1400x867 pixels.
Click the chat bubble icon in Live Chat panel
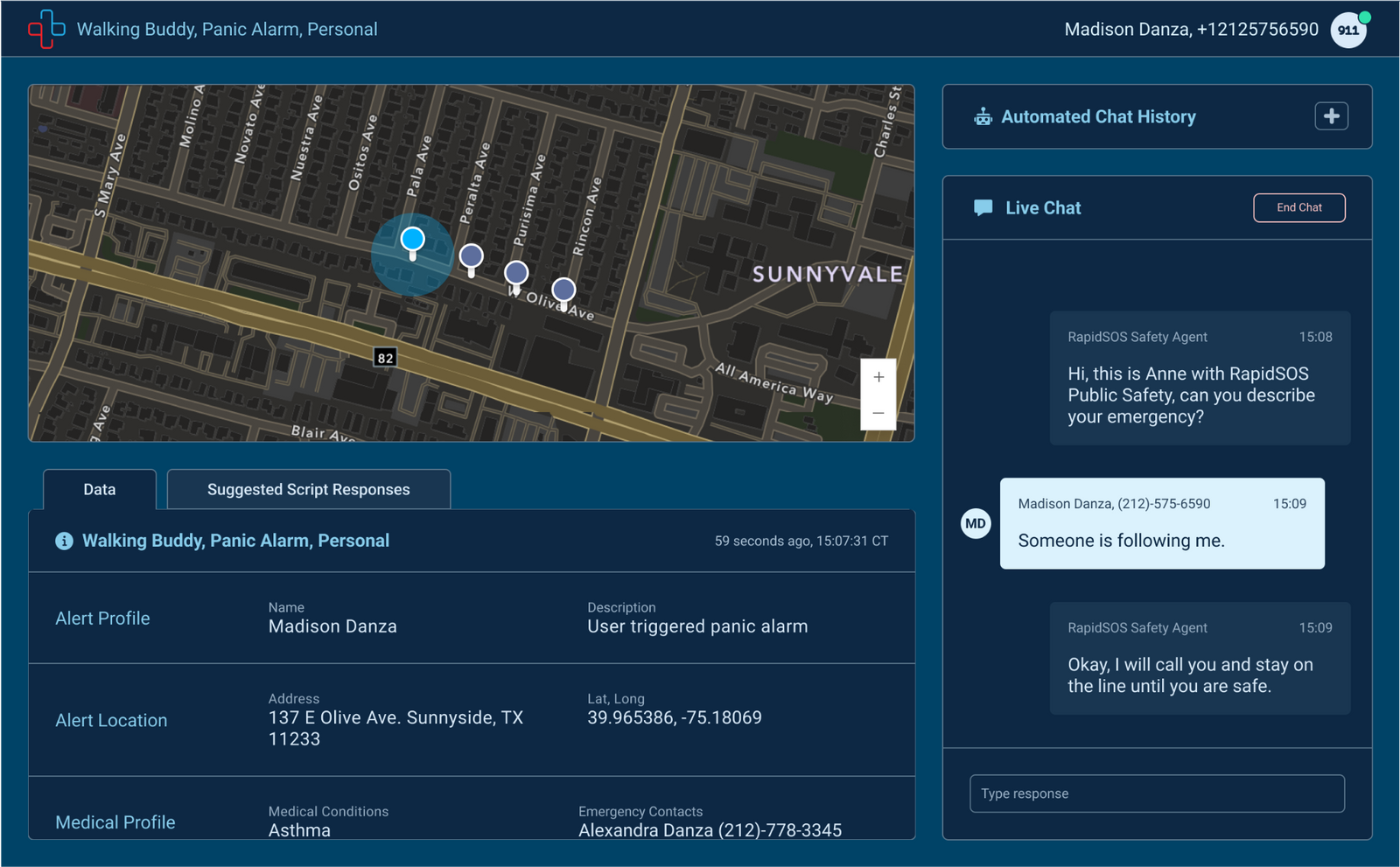tap(982, 207)
